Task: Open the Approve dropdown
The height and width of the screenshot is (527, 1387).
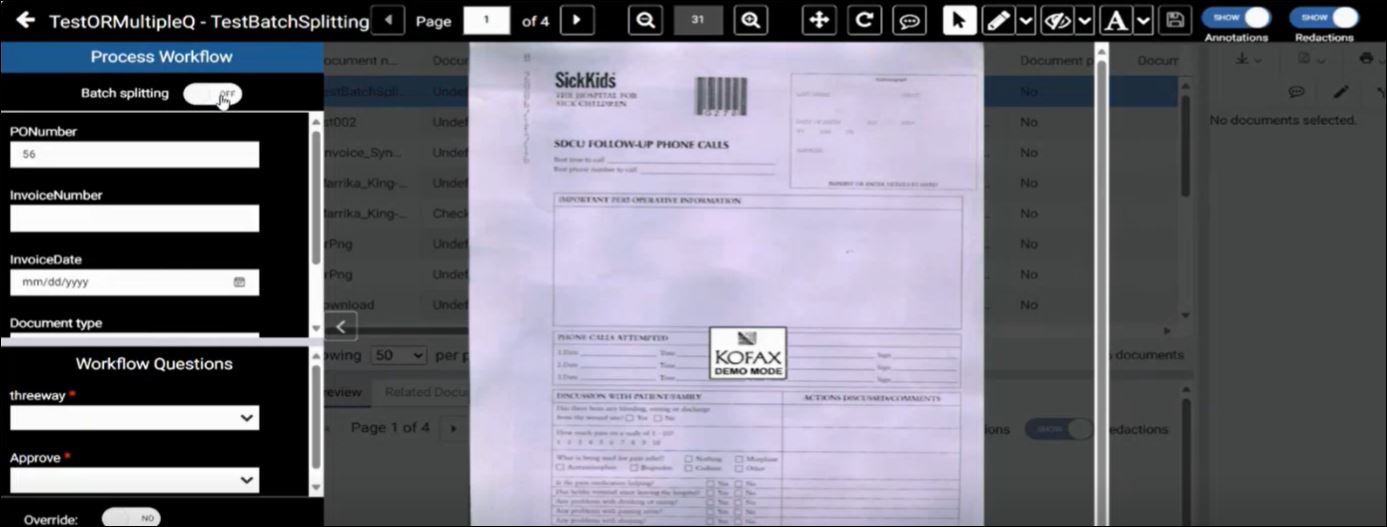Action: pyautogui.click(x=134, y=480)
